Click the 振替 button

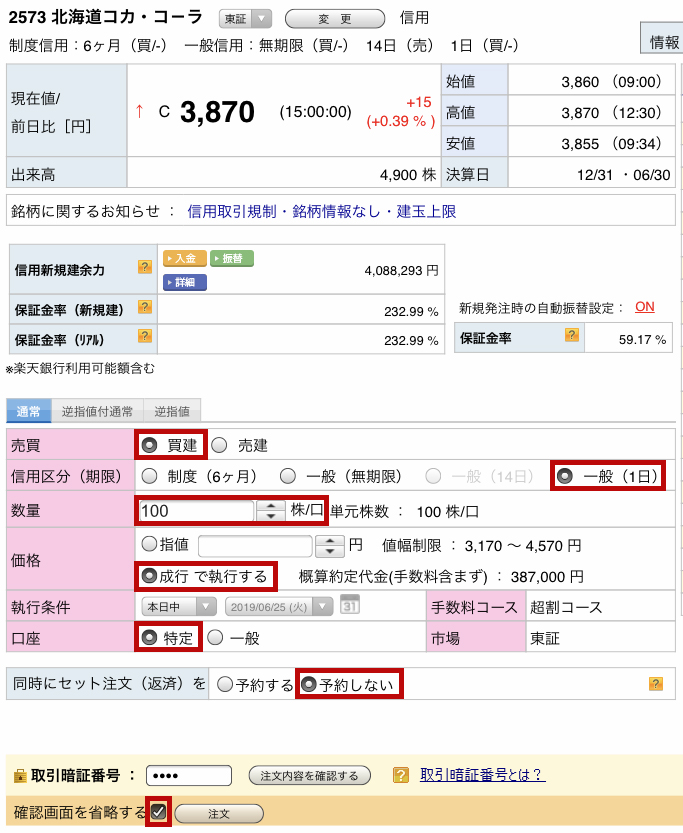pyautogui.click(x=232, y=258)
